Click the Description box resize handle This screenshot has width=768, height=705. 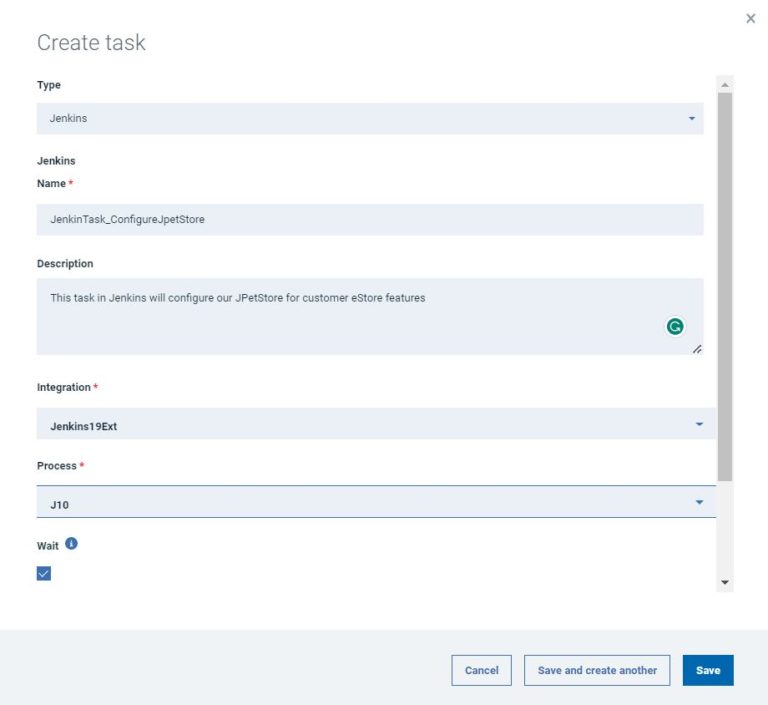click(696, 348)
